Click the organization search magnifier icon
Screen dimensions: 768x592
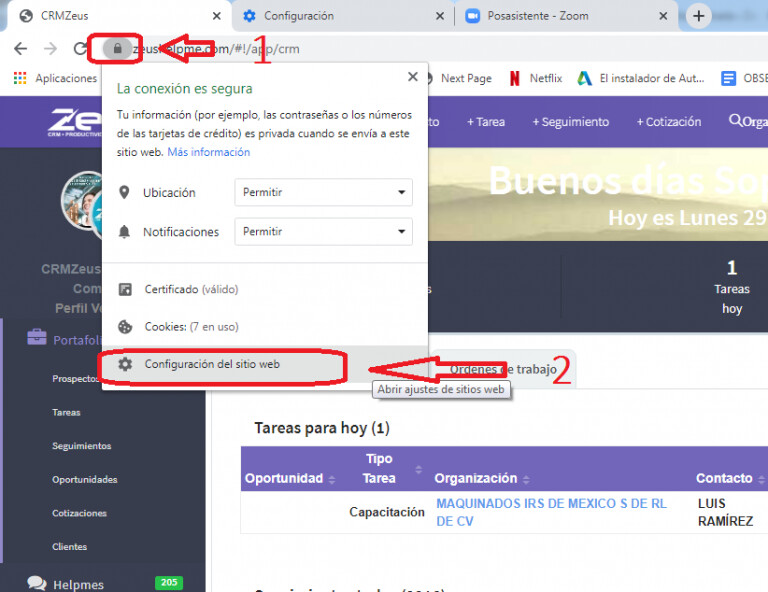click(x=735, y=120)
